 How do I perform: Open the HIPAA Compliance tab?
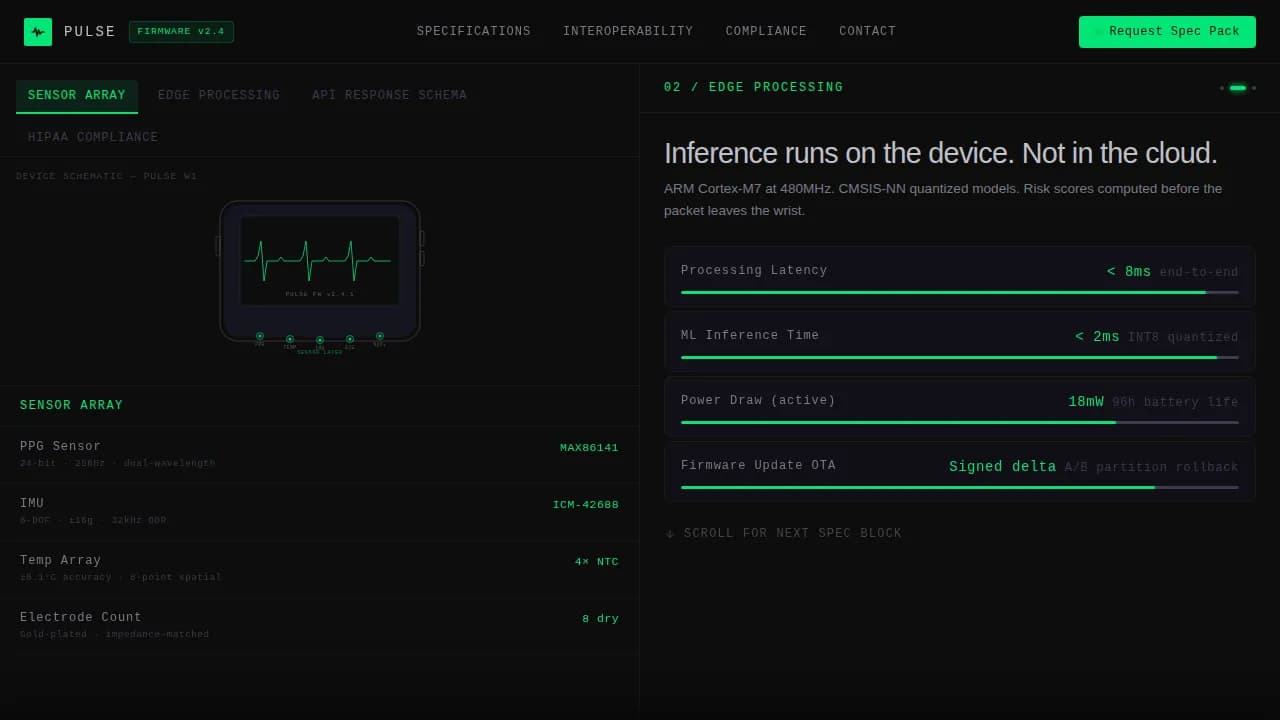click(x=93, y=137)
